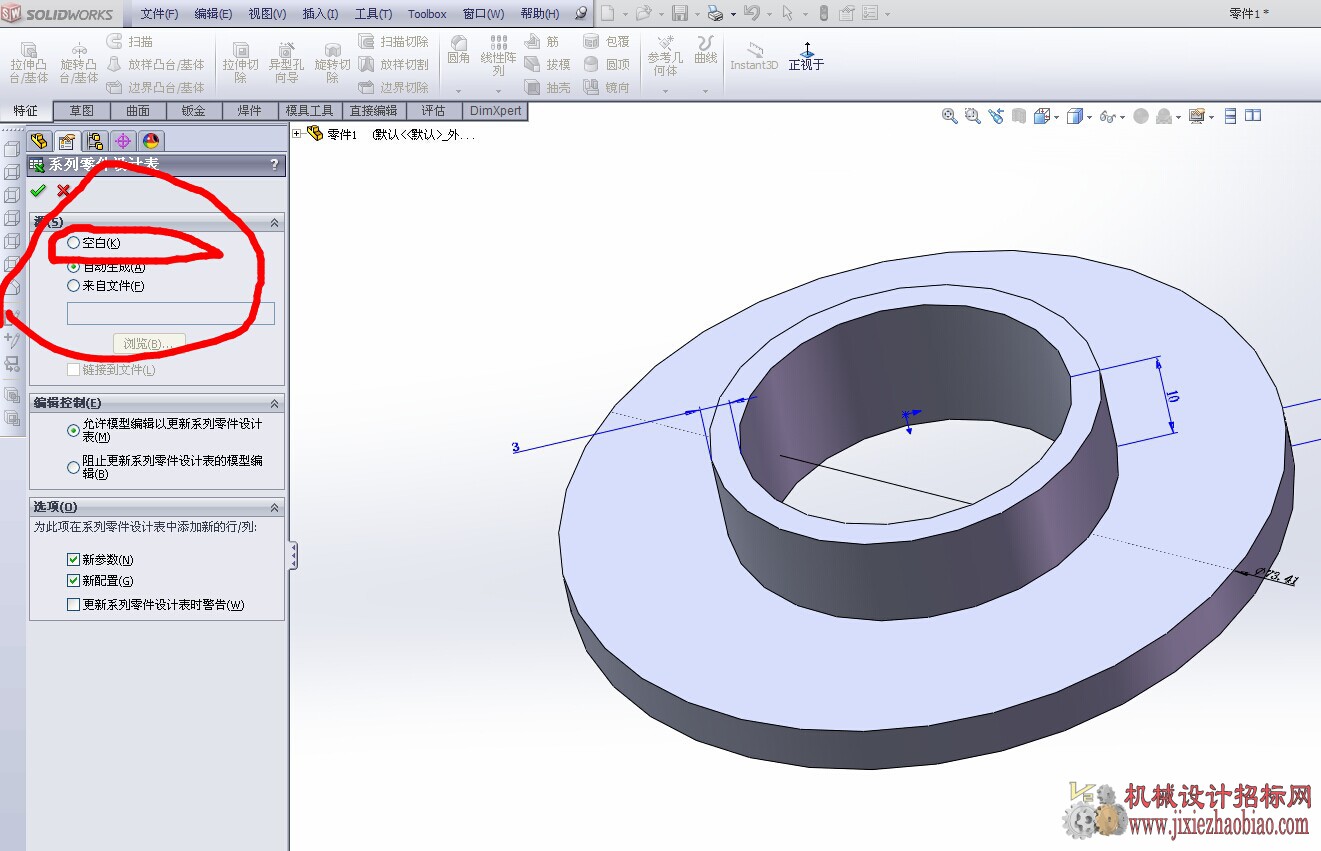
Task: Select 允许模型编辑以更新系列零件设计表 option
Action: click(x=165, y=430)
